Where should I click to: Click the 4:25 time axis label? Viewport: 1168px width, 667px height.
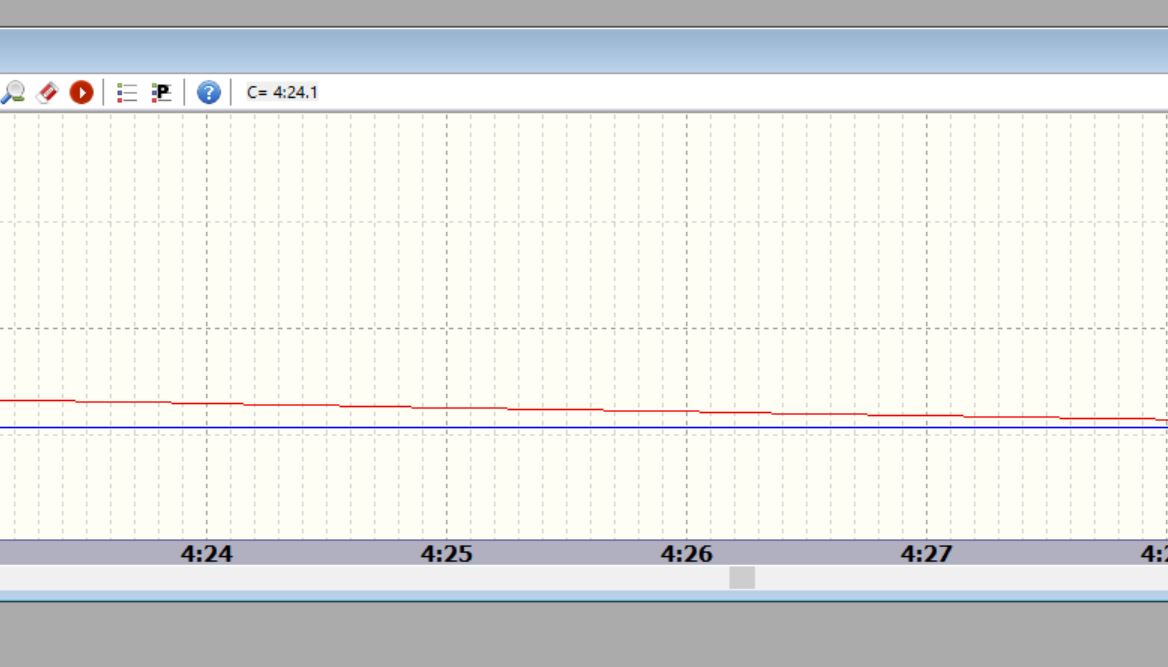[x=446, y=553]
